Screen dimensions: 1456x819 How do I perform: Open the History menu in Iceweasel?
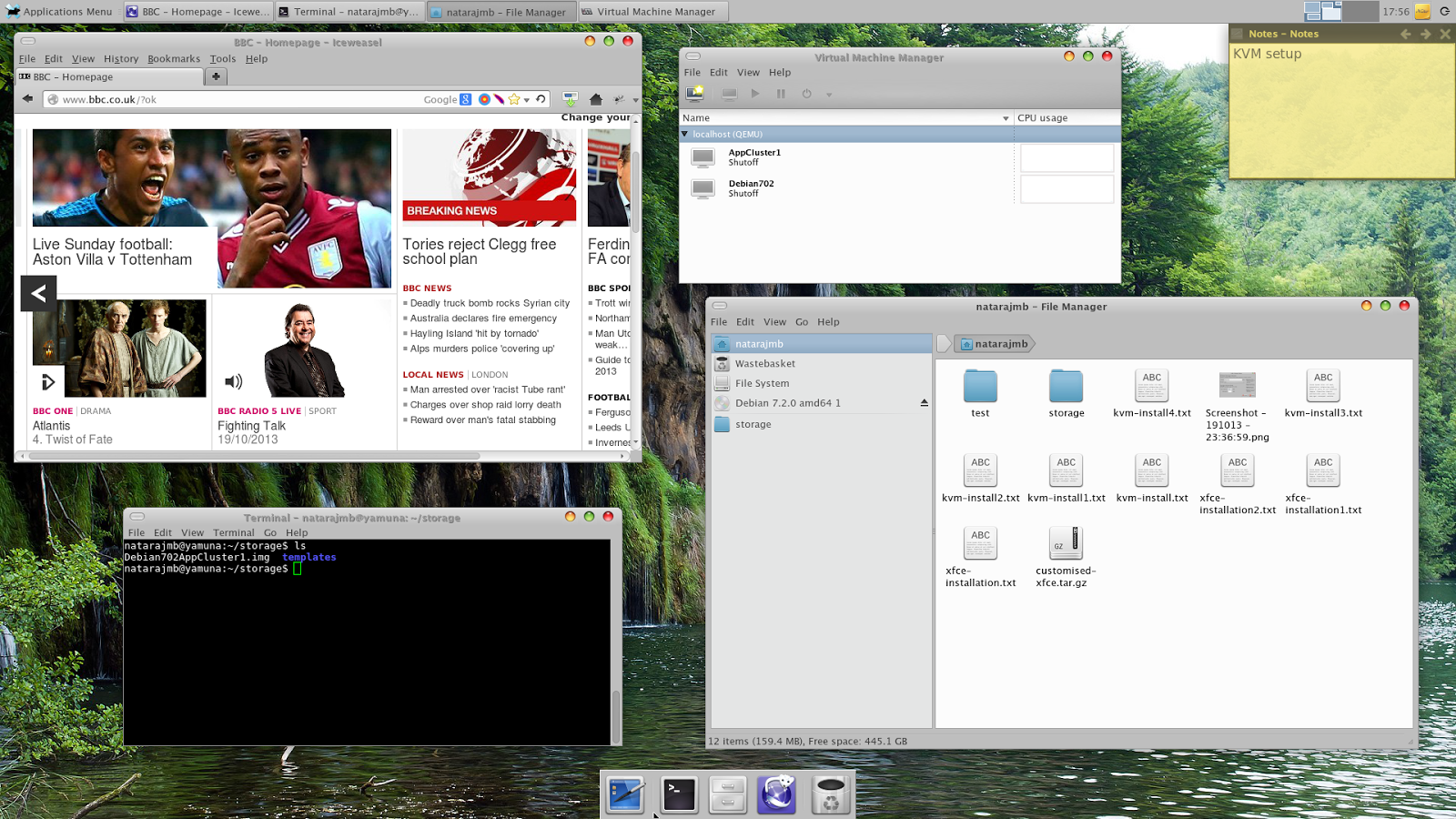click(121, 59)
